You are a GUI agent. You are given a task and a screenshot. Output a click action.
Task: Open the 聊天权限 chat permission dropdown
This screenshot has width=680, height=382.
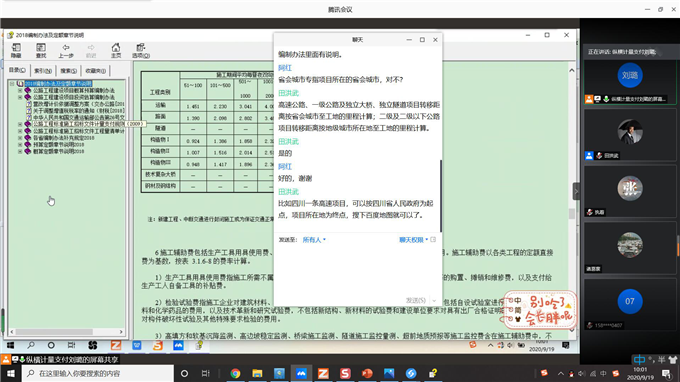click(x=413, y=240)
